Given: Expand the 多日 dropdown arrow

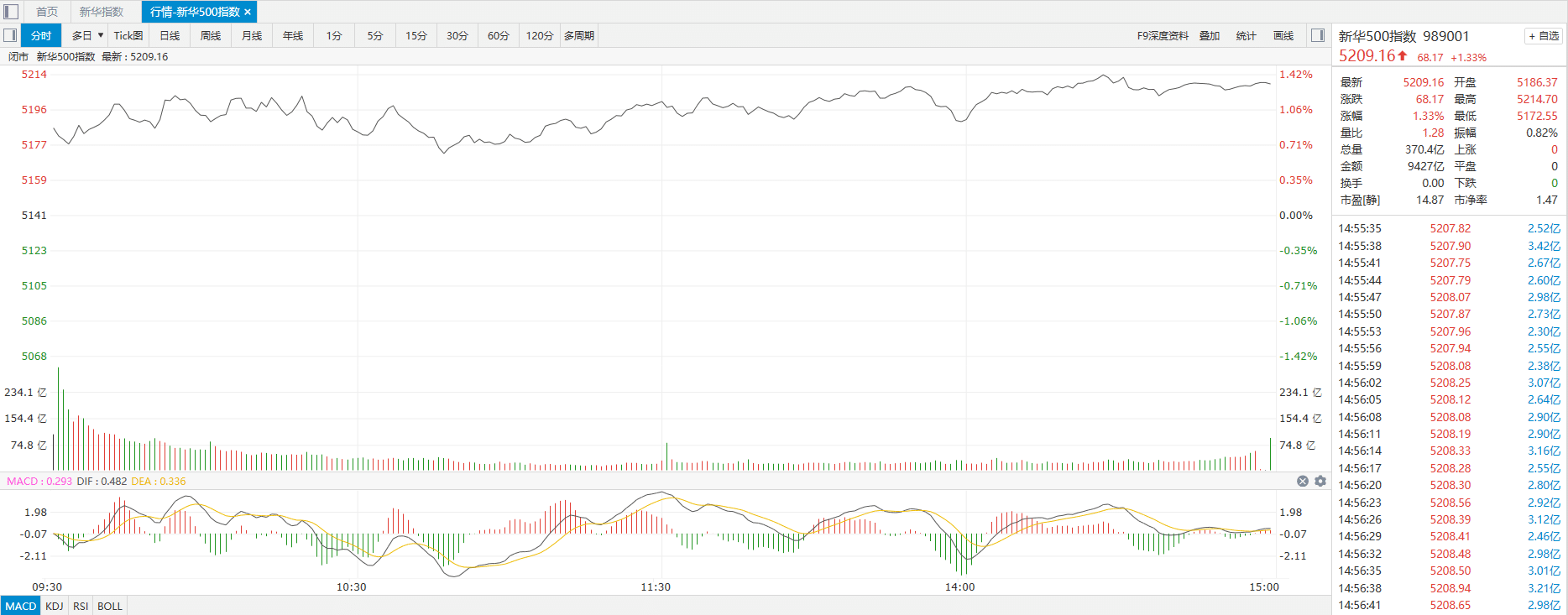Looking at the screenshot, I should (x=101, y=35).
